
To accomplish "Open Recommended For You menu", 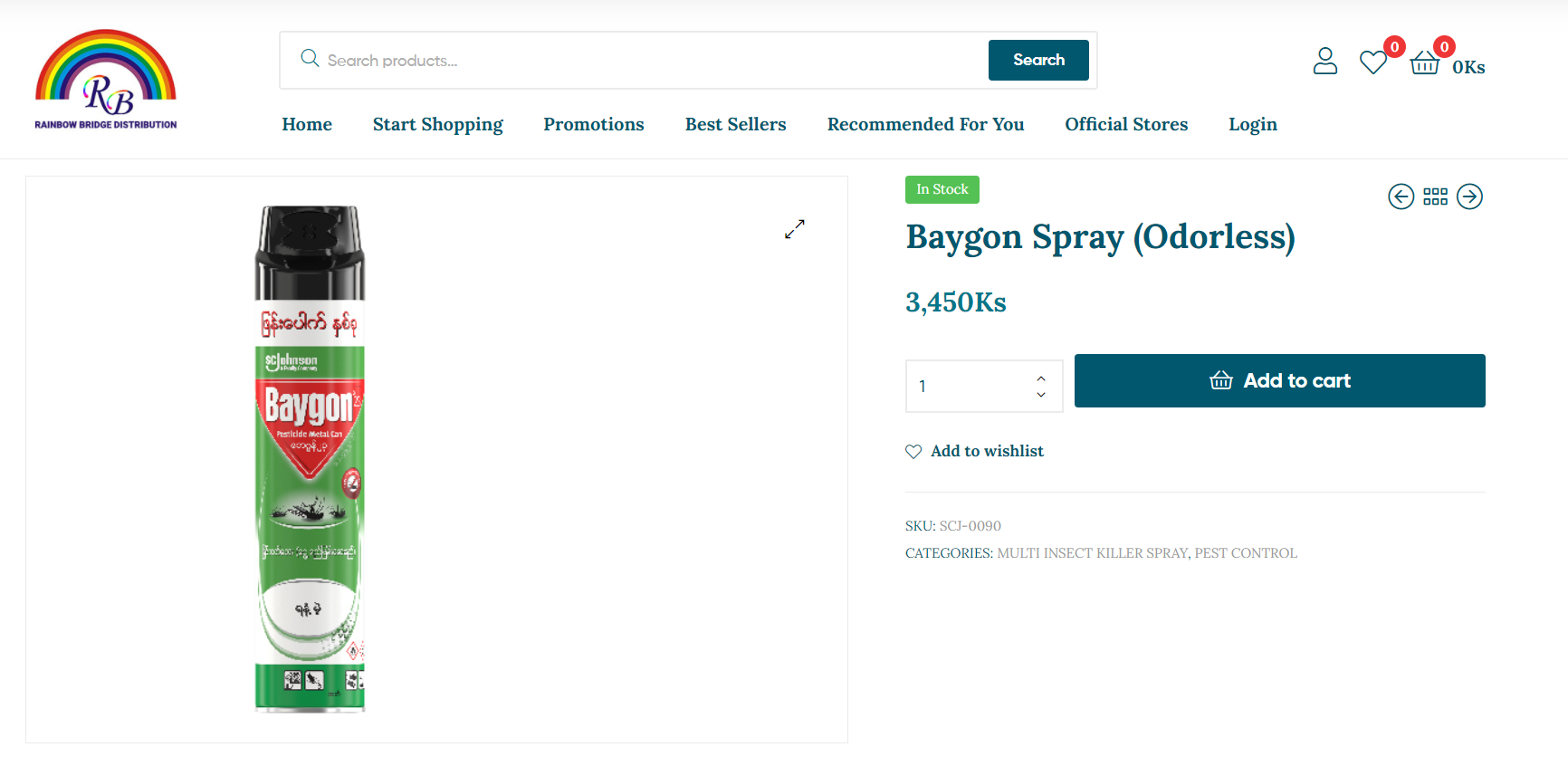I will click(x=925, y=124).
